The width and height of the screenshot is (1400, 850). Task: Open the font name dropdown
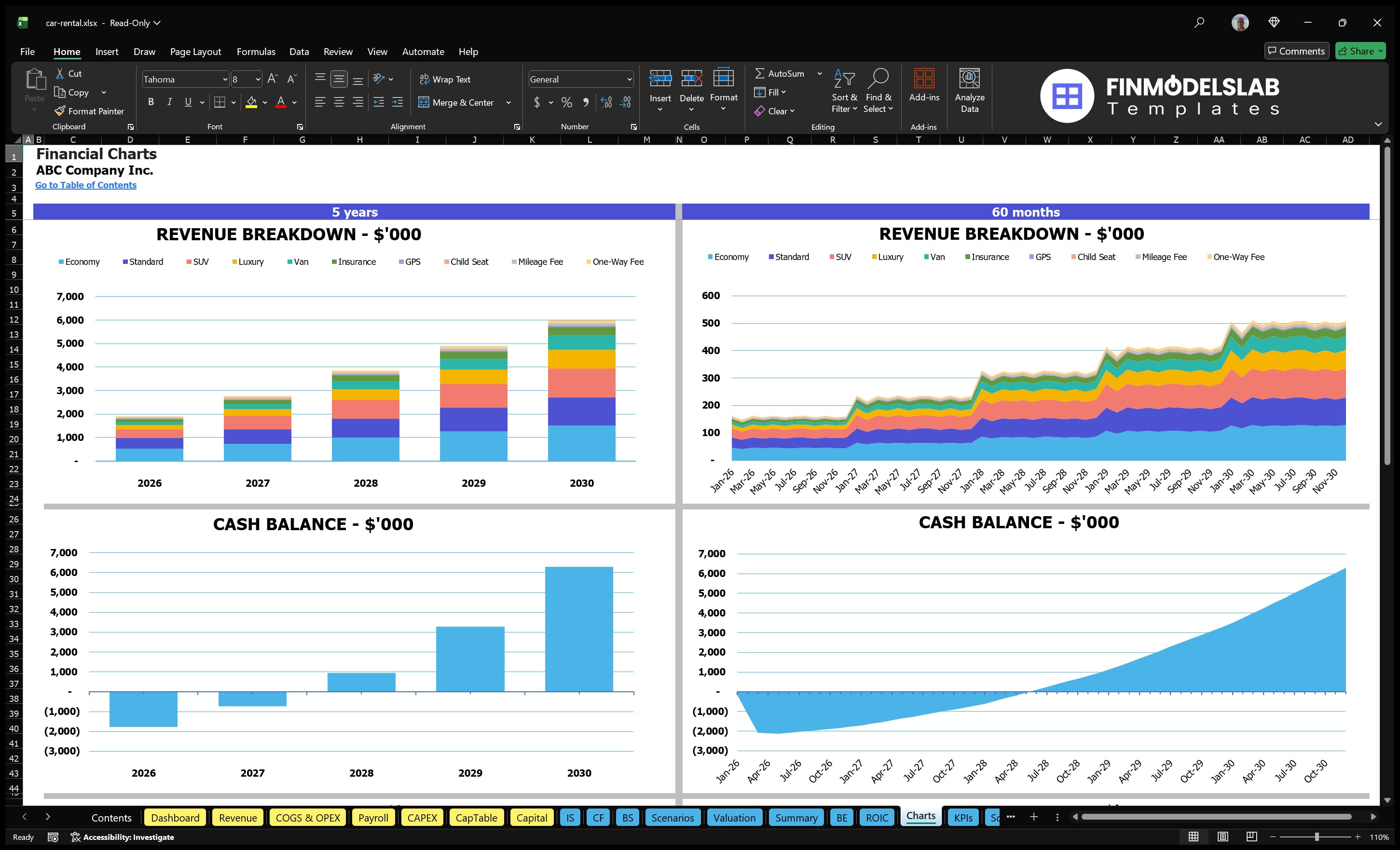(x=226, y=79)
